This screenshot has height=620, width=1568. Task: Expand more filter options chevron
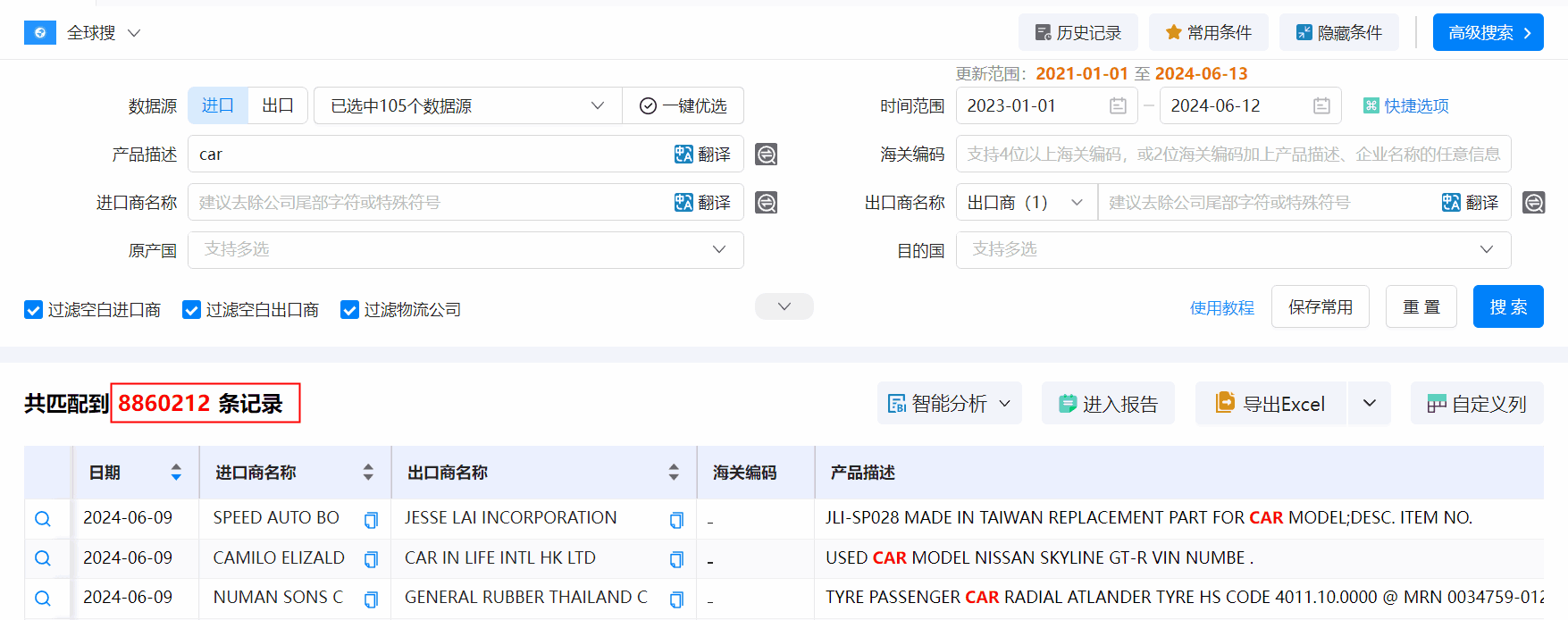click(x=784, y=306)
